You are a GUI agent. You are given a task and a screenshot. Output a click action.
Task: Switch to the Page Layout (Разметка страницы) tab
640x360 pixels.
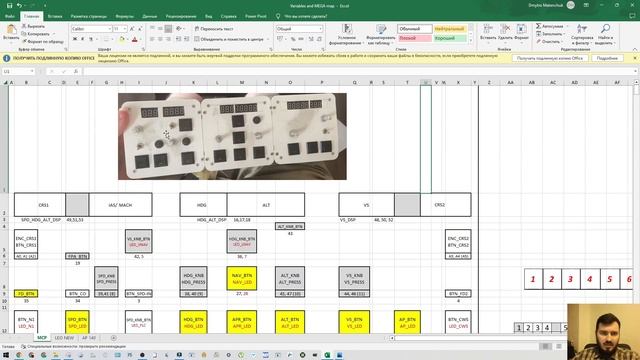click(89, 16)
